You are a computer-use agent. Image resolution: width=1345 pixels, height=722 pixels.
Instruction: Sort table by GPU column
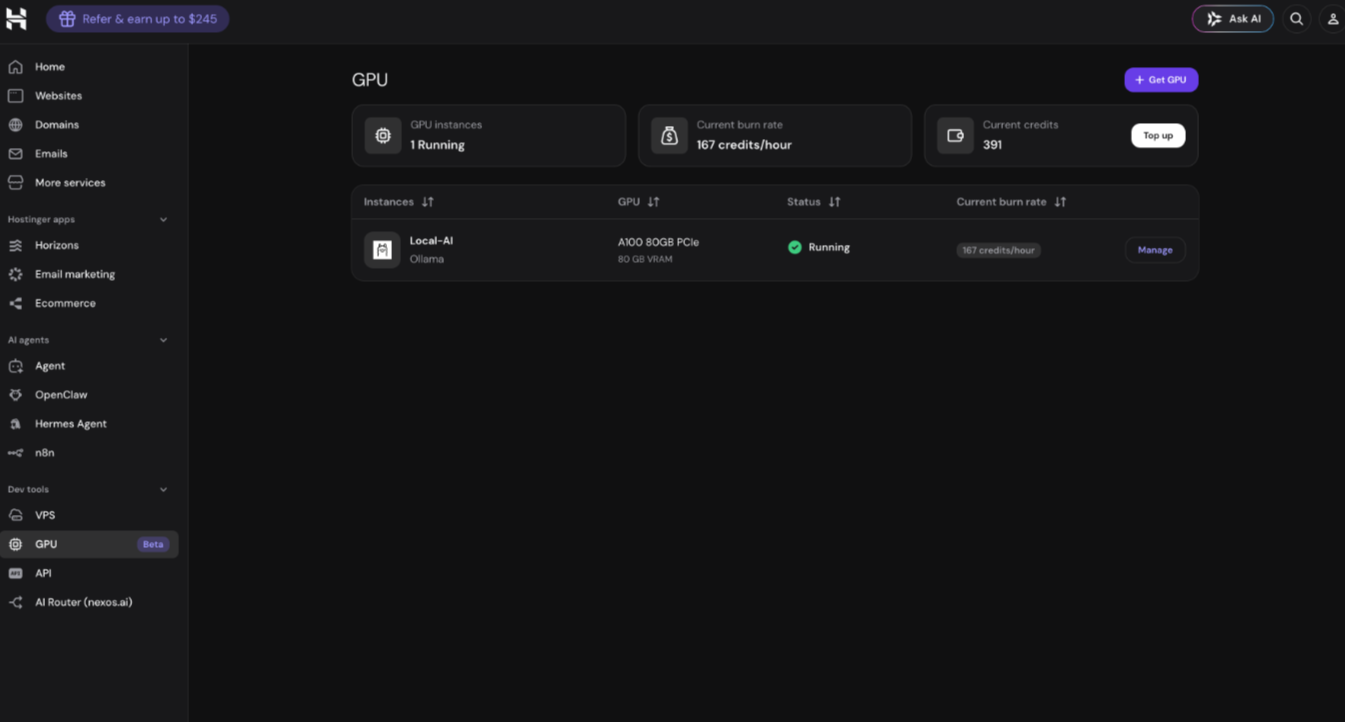tap(654, 202)
